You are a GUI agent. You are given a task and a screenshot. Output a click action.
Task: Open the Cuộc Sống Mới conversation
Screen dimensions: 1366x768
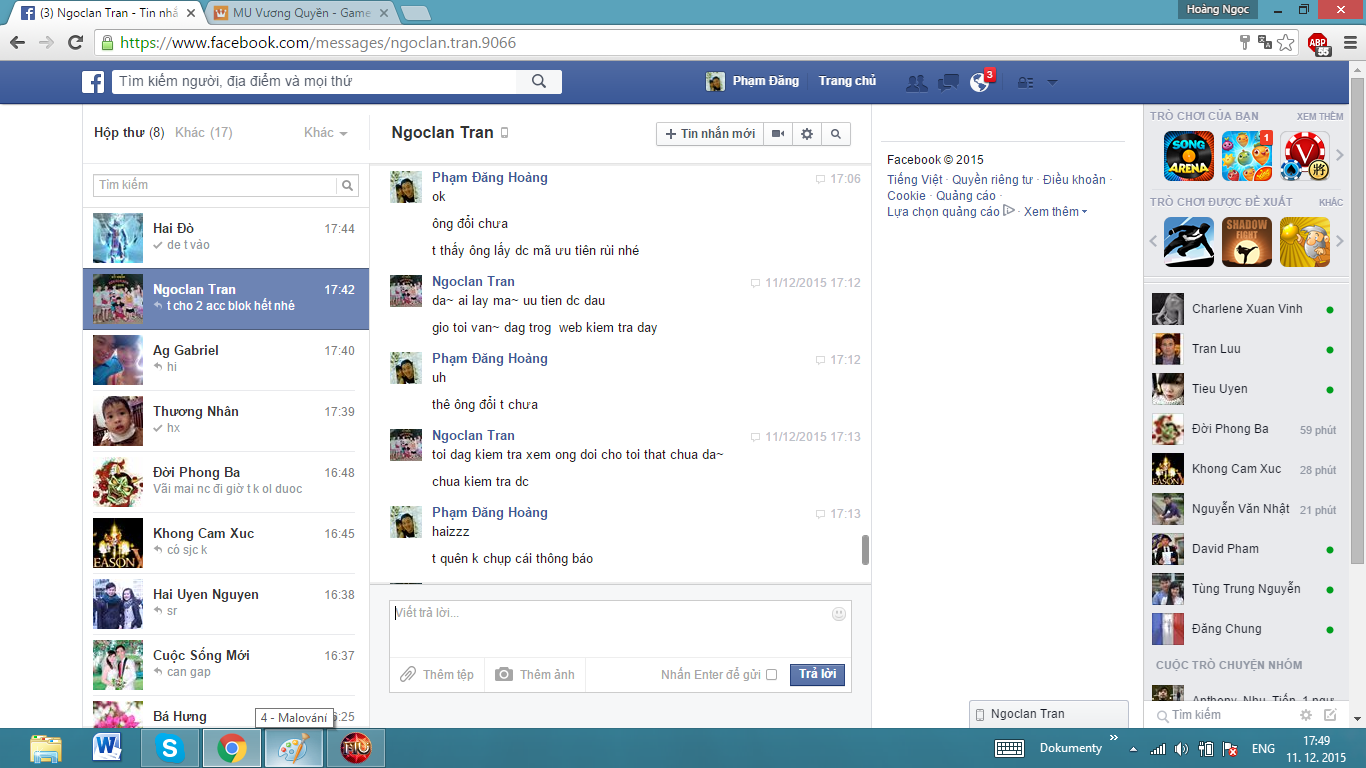click(226, 665)
